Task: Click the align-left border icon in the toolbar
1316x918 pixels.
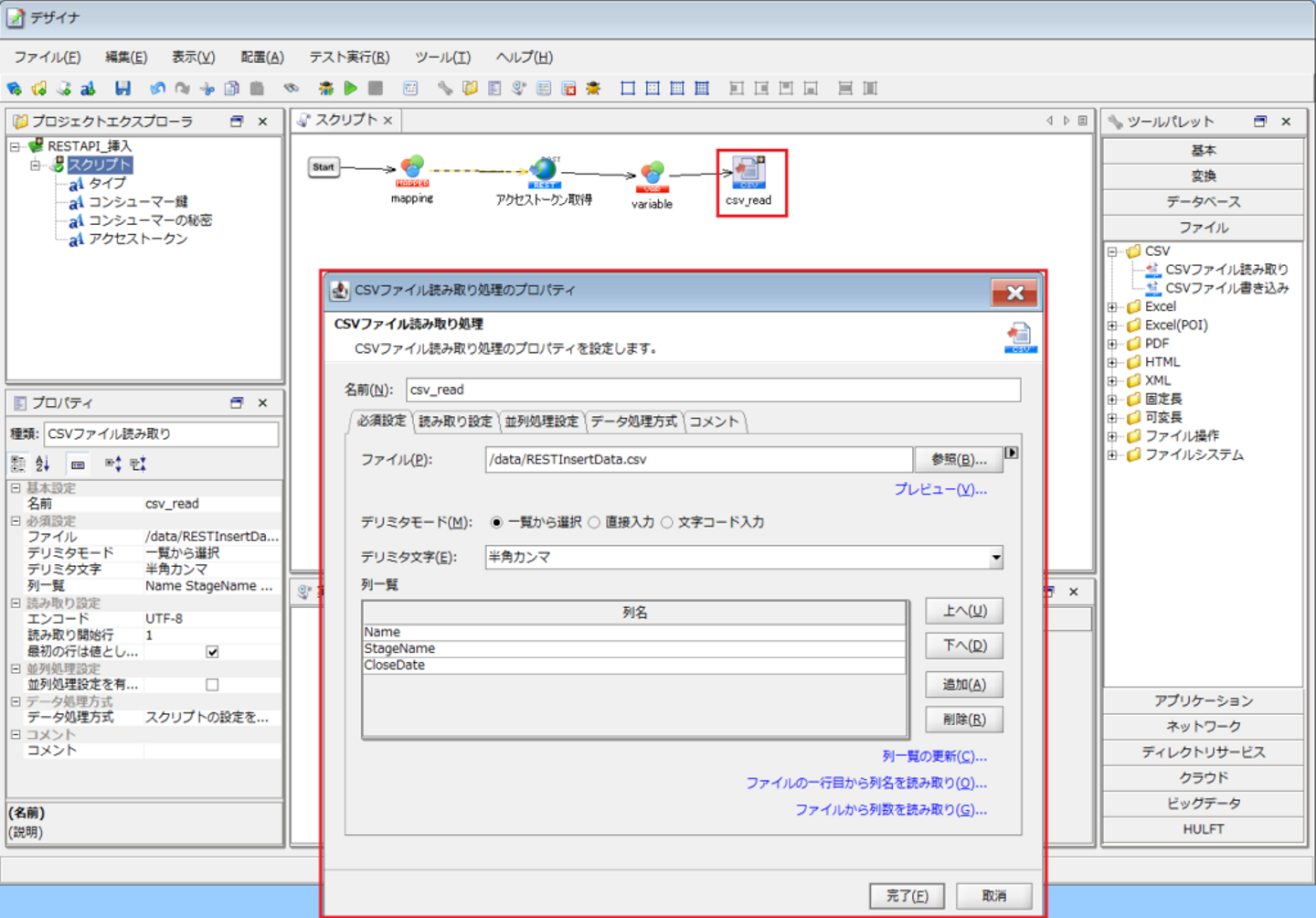Action: tap(737, 88)
